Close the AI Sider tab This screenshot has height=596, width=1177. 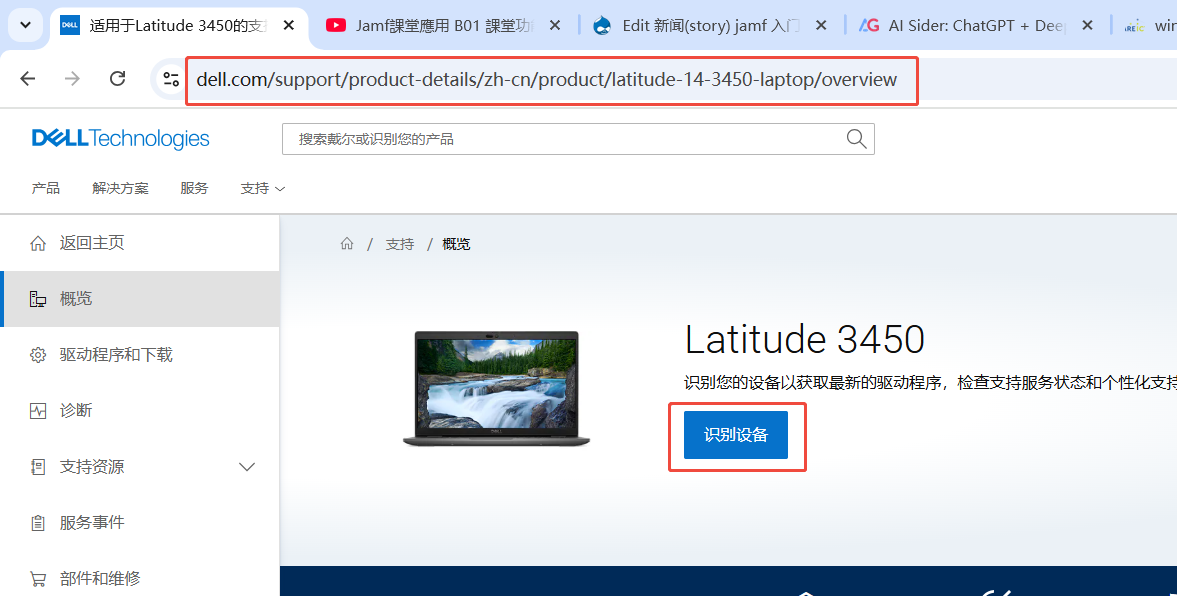point(1087,26)
